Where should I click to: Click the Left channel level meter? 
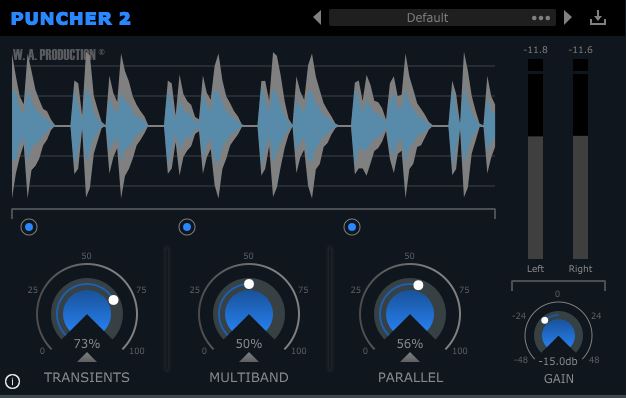[x=535, y=159]
